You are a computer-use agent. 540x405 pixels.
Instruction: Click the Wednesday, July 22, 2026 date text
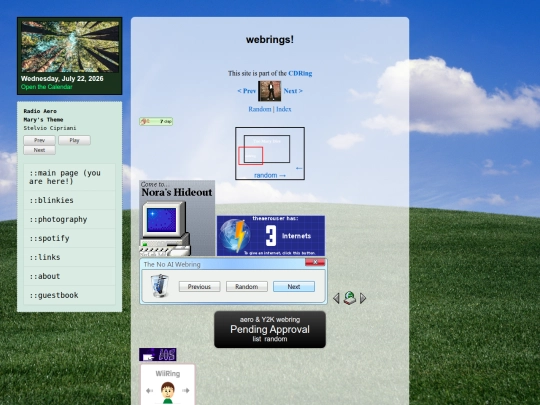62,79
